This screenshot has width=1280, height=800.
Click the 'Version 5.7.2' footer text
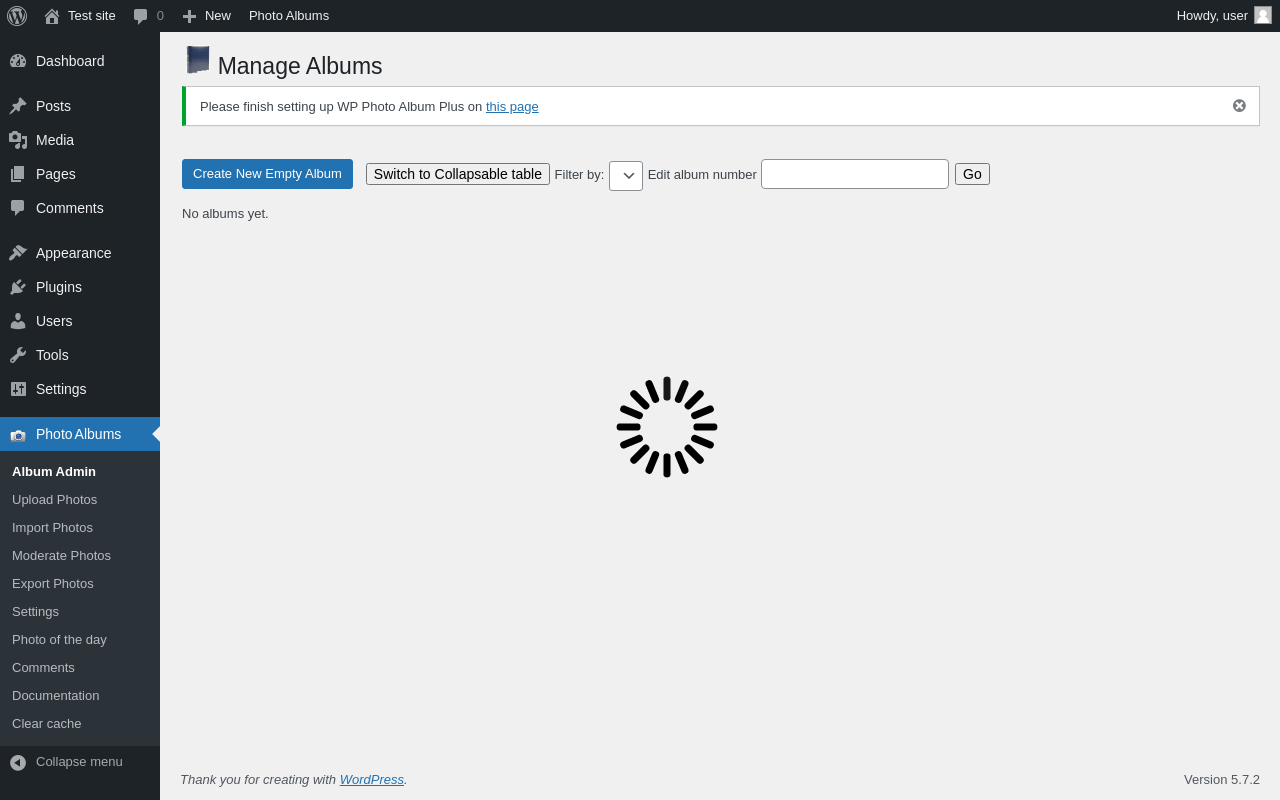(x=1222, y=780)
